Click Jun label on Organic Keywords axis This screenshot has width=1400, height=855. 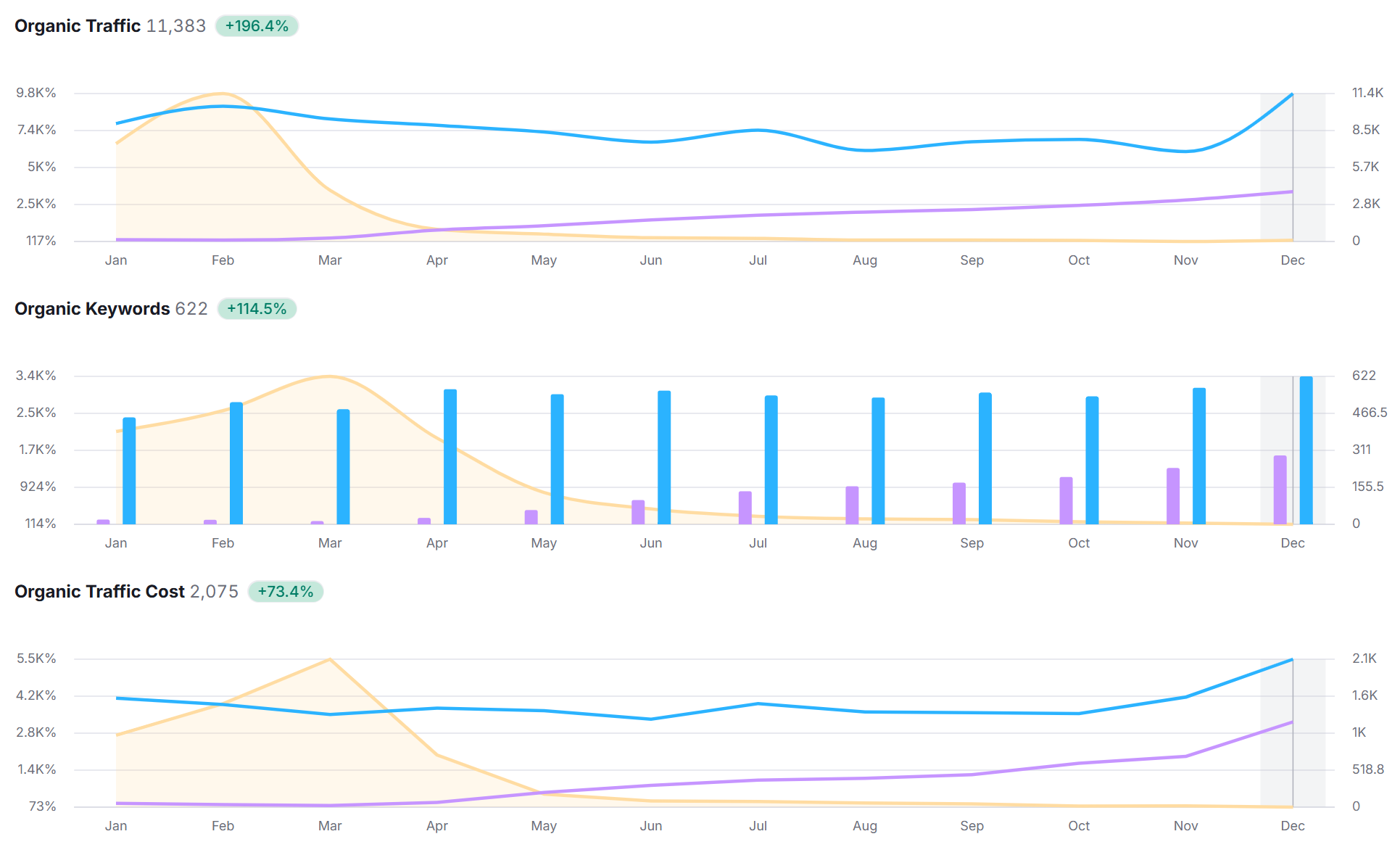[x=650, y=543]
